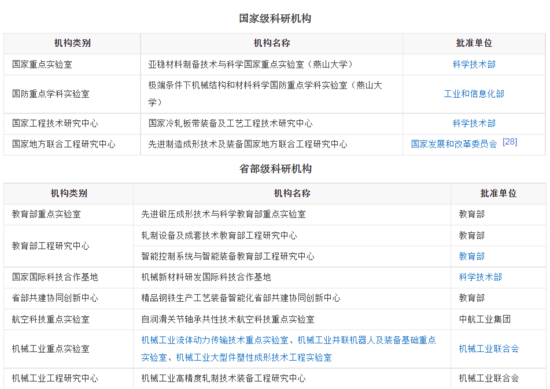Select 精品钢铁生产工艺装备智能化省部共建协同创新中心 cell

[292, 298]
